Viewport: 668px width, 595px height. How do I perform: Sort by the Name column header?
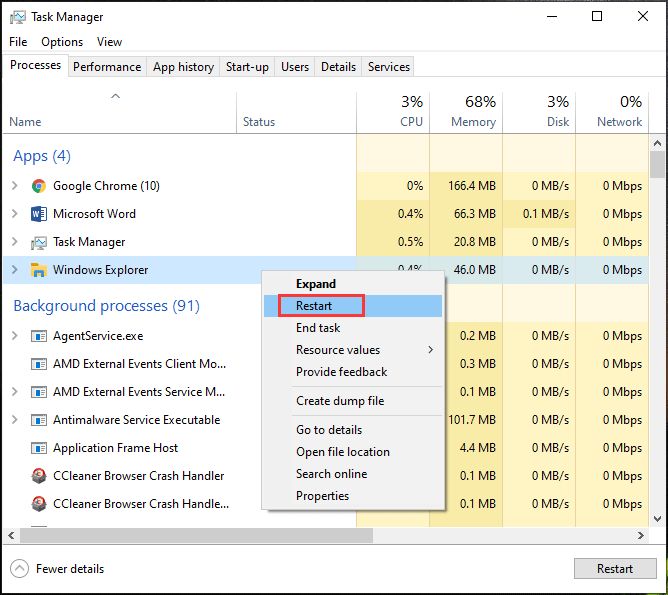tap(119, 112)
